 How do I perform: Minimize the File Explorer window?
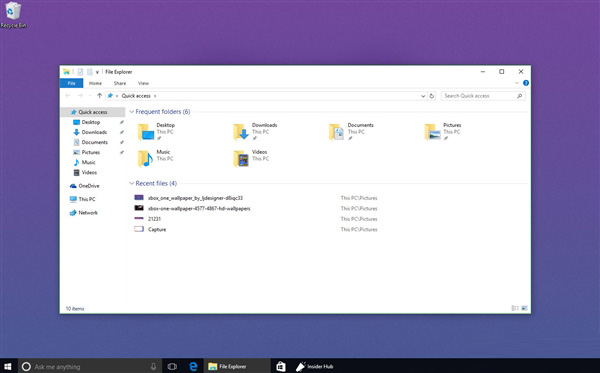483,72
